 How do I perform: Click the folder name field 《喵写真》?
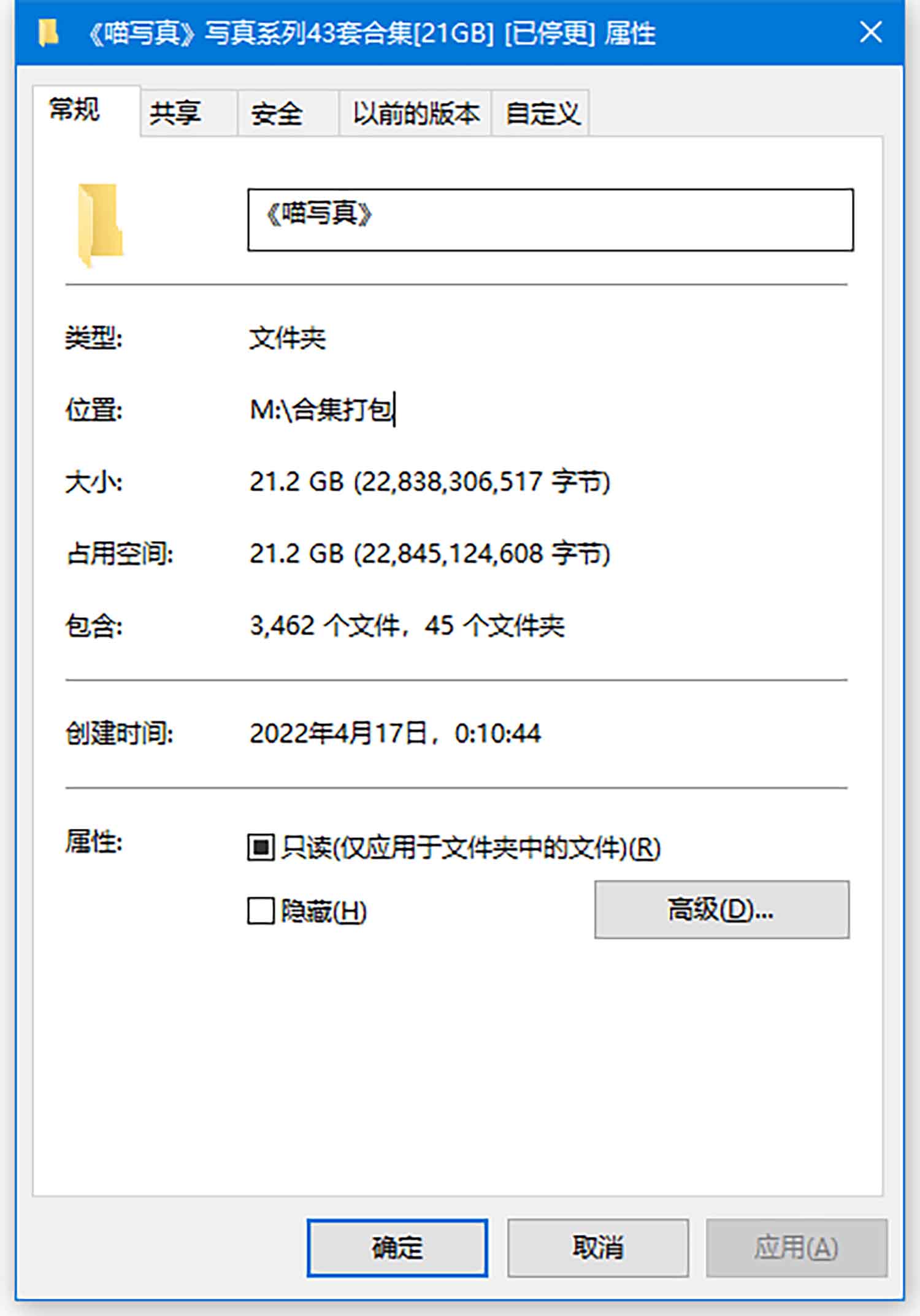coord(550,220)
